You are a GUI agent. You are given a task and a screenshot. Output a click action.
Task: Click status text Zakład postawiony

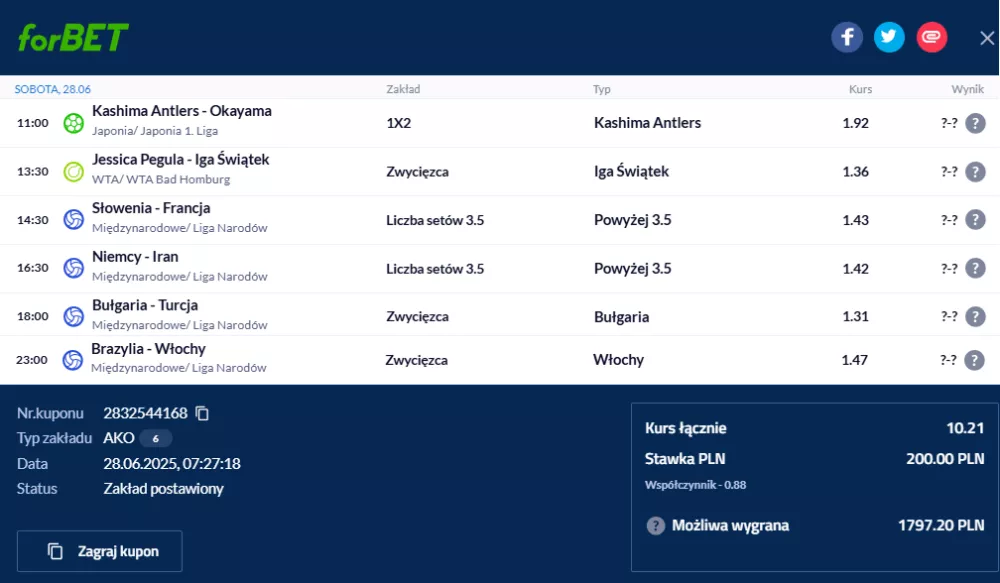(x=163, y=489)
